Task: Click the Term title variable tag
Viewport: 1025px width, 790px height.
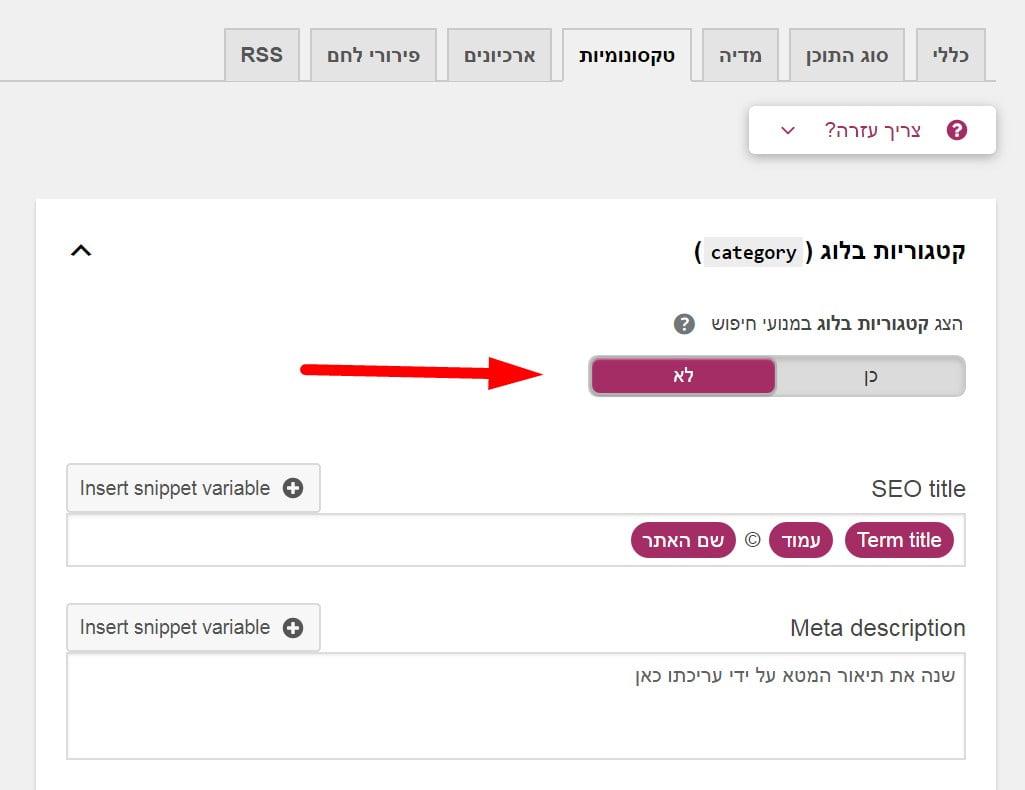Action: [899, 540]
